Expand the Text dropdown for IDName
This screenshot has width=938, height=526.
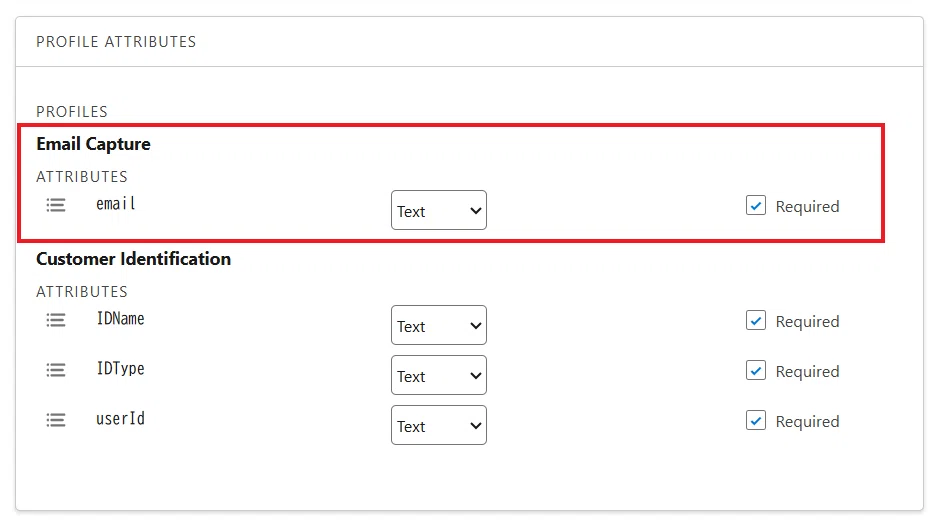tap(438, 325)
